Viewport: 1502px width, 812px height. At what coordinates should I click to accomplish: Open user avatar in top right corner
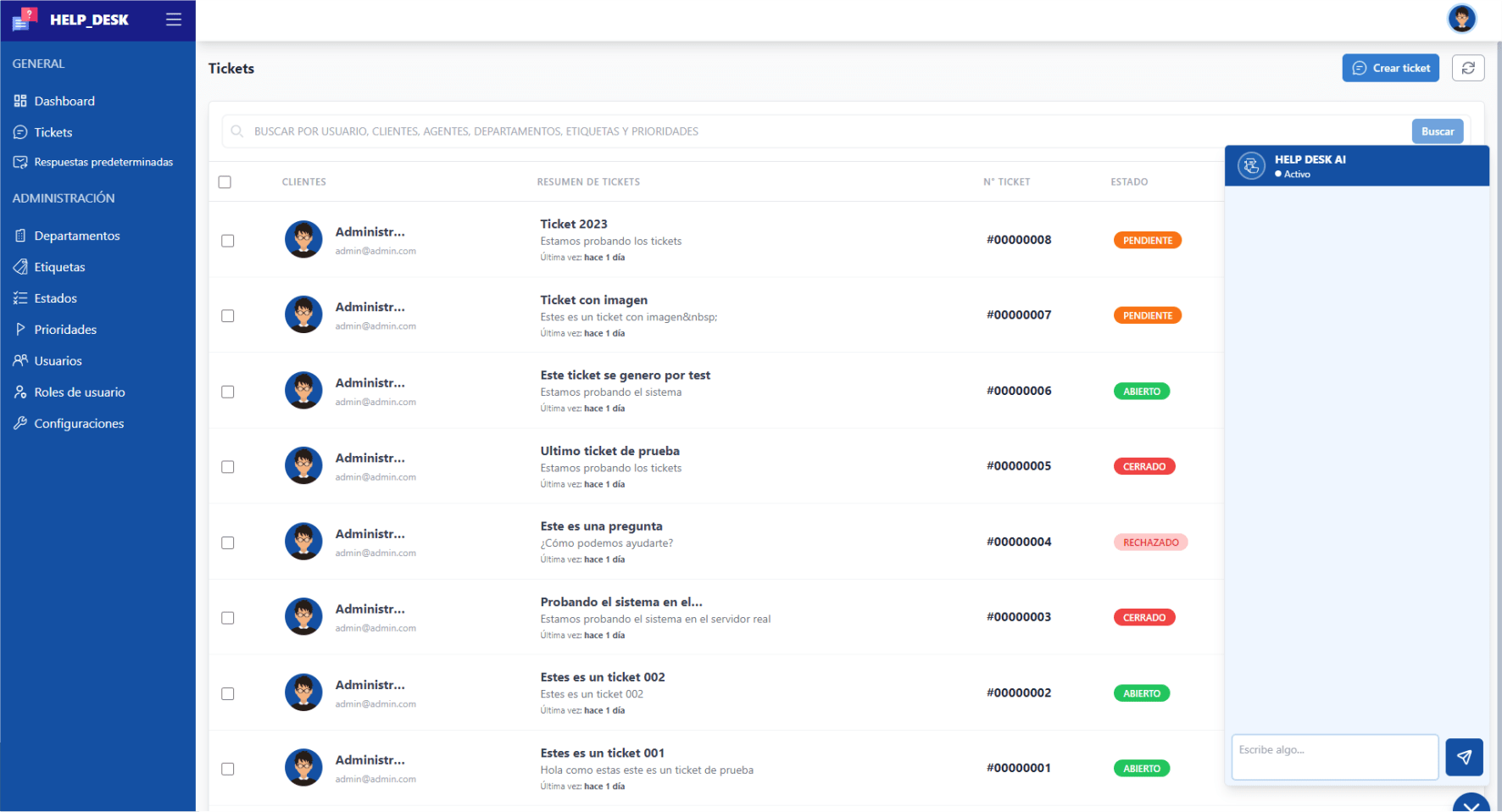pos(1461,19)
